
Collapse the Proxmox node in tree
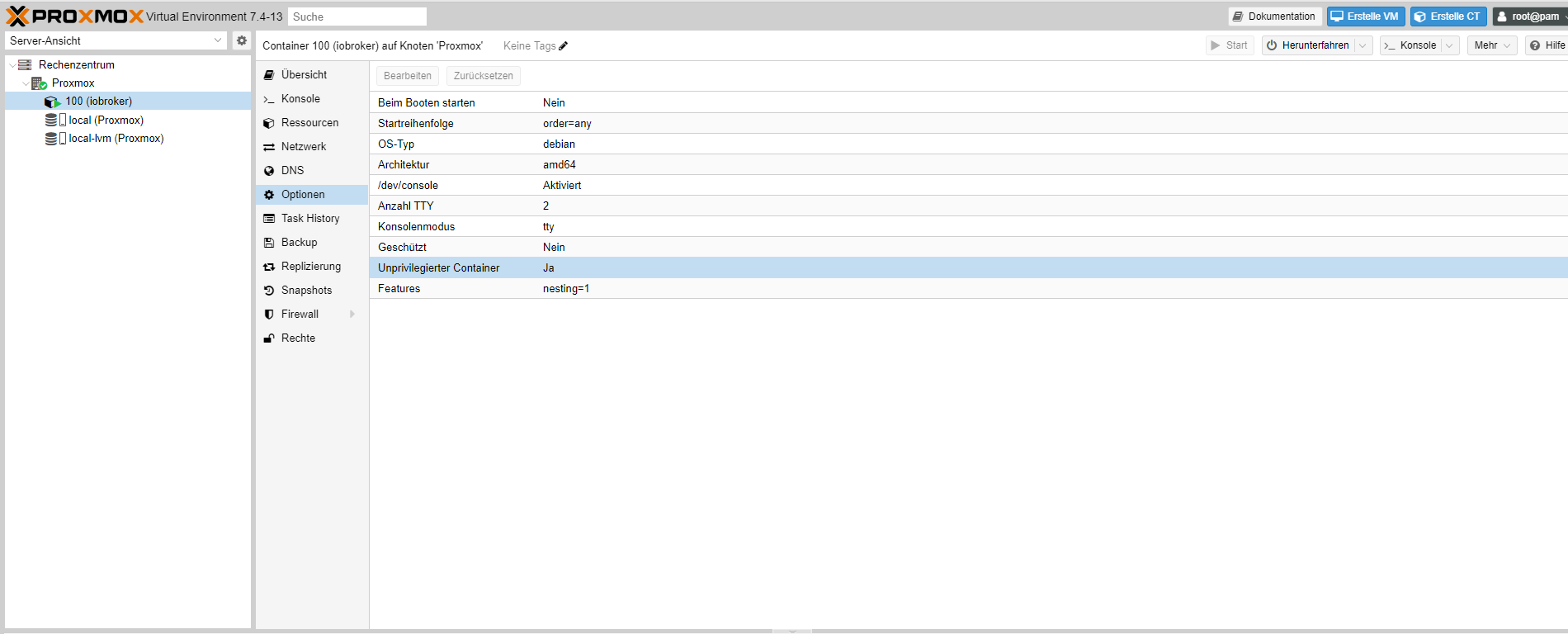[26, 83]
